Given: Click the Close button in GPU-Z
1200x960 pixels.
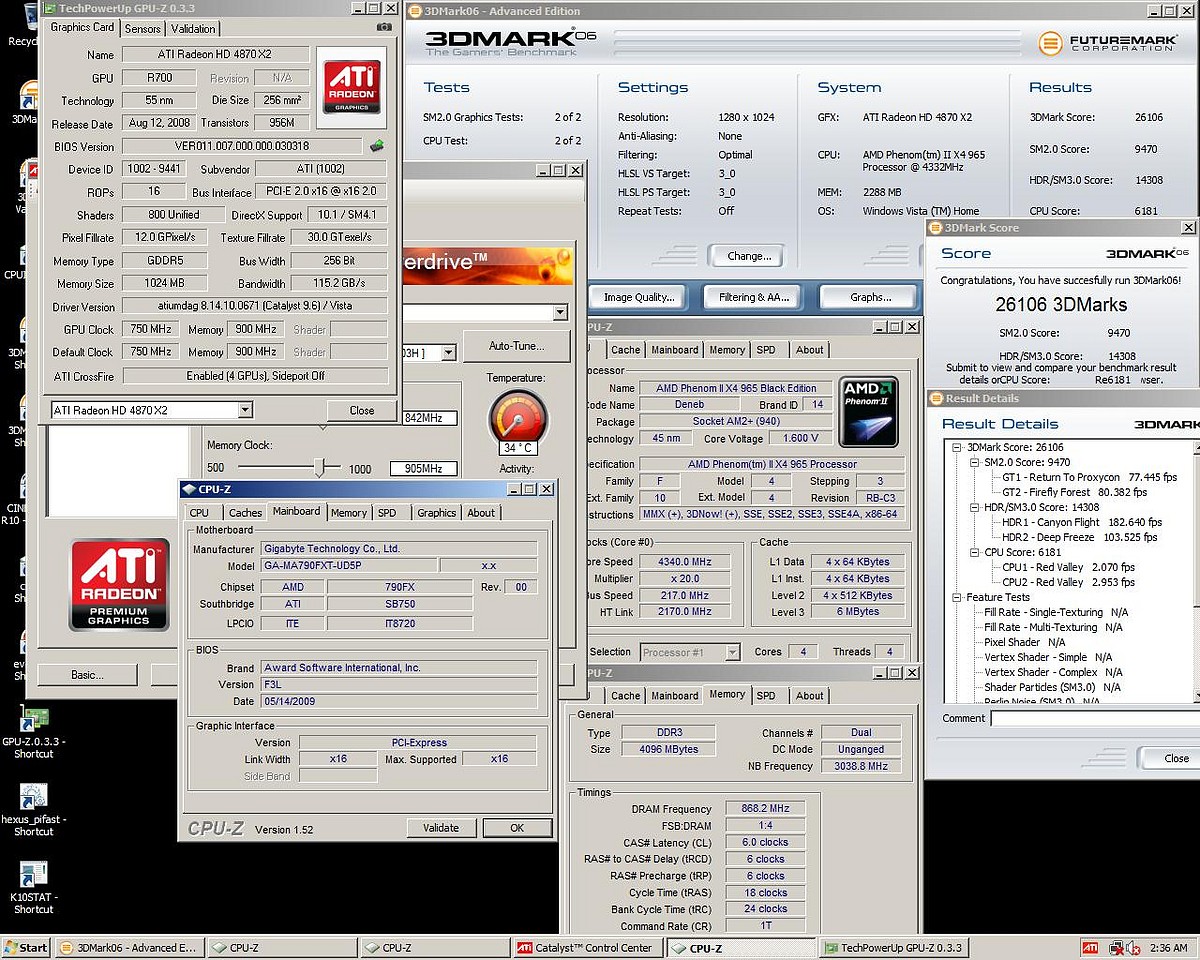Looking at the screenshot, I should pyautogui.click(x=362, y=410).
